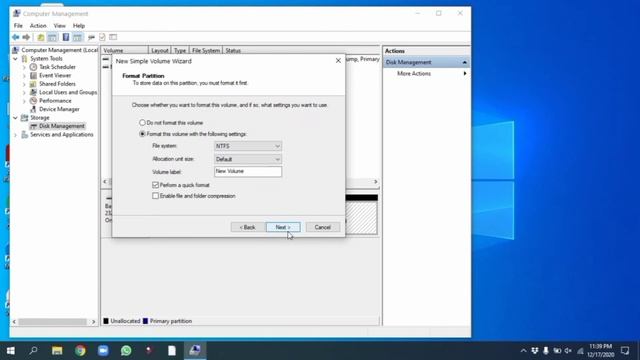Open taskbar search magnifier
The image size is (640, 360).
pyautogui.click(x=33, y=351)
